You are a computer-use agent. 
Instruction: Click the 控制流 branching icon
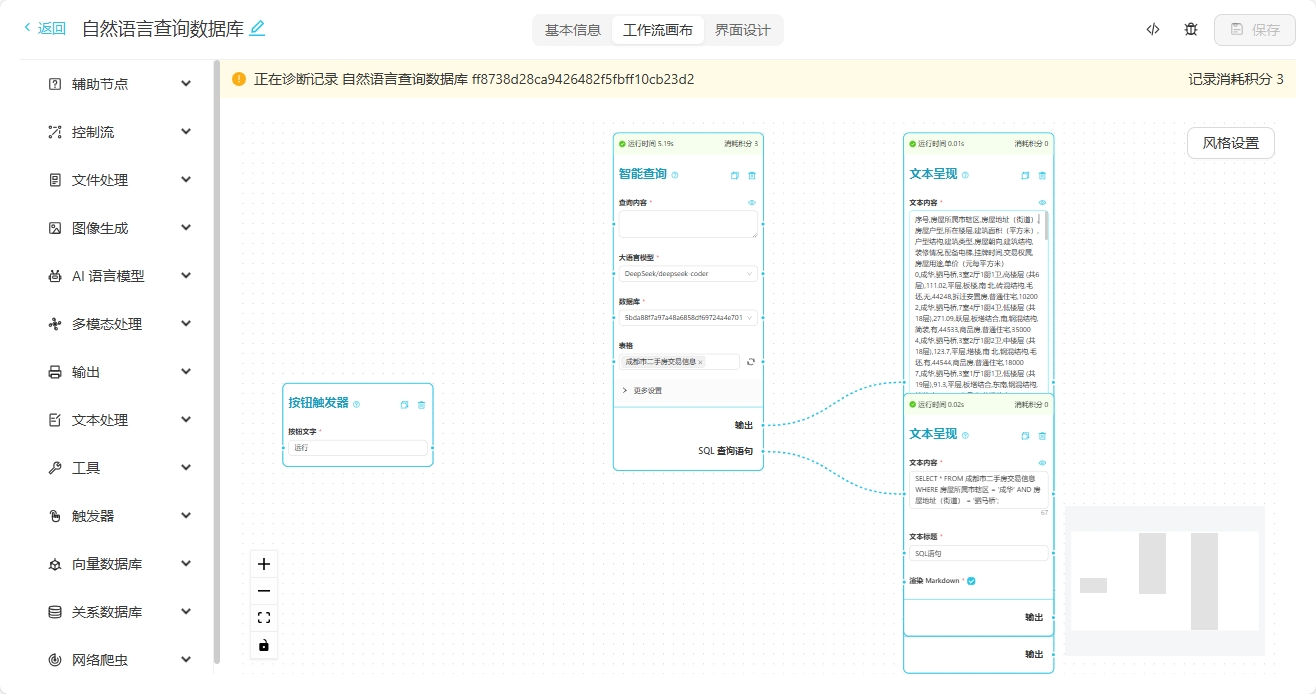click(55, 132)
